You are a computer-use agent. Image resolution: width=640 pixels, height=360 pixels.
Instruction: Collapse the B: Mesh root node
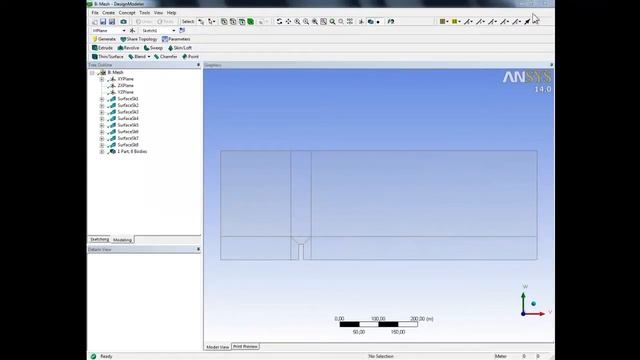tap(92, 72)
